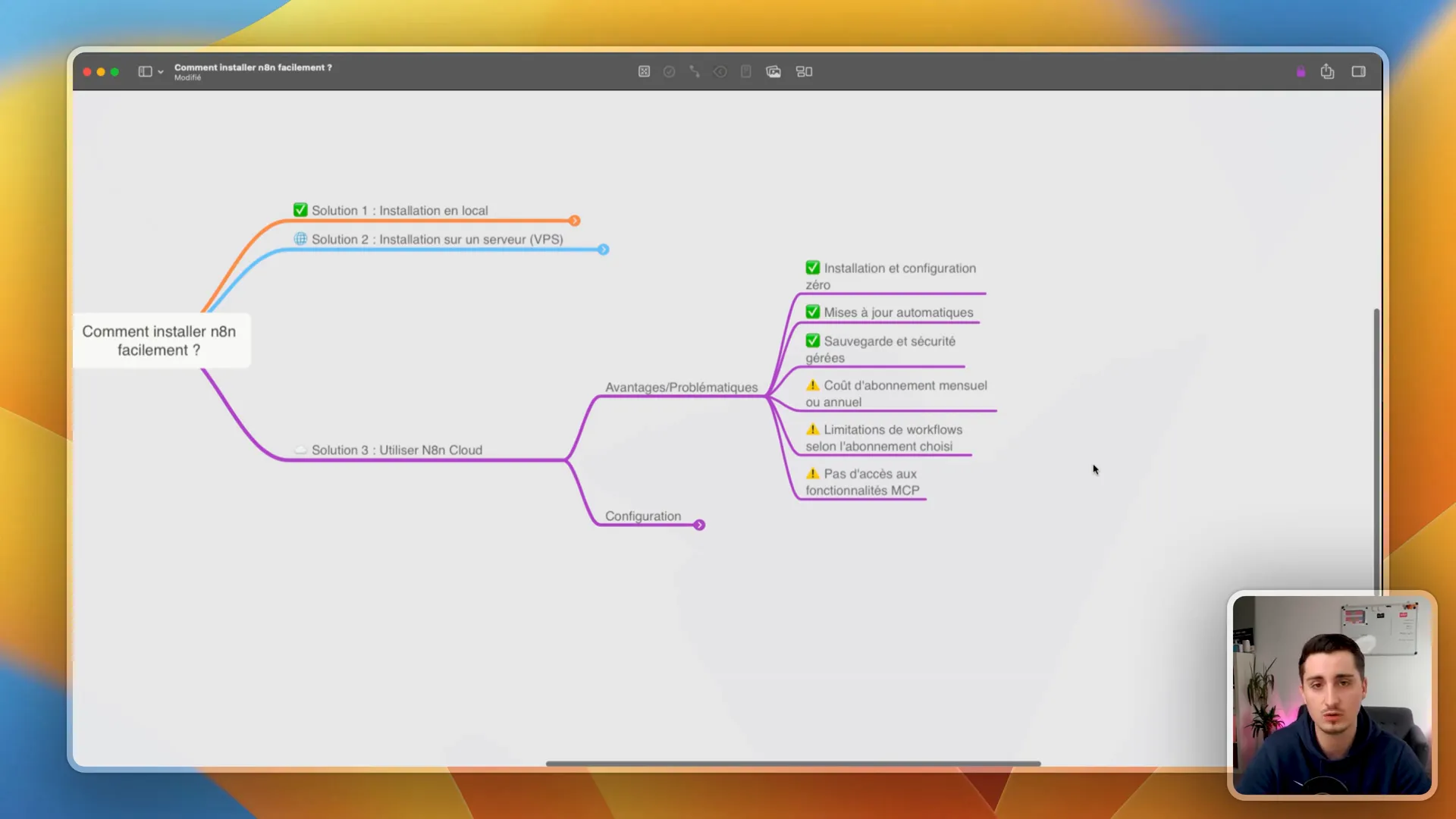
Task: Click warning emoji on 'Coût d'abonnement mensuel'
Action: [813, 385]
